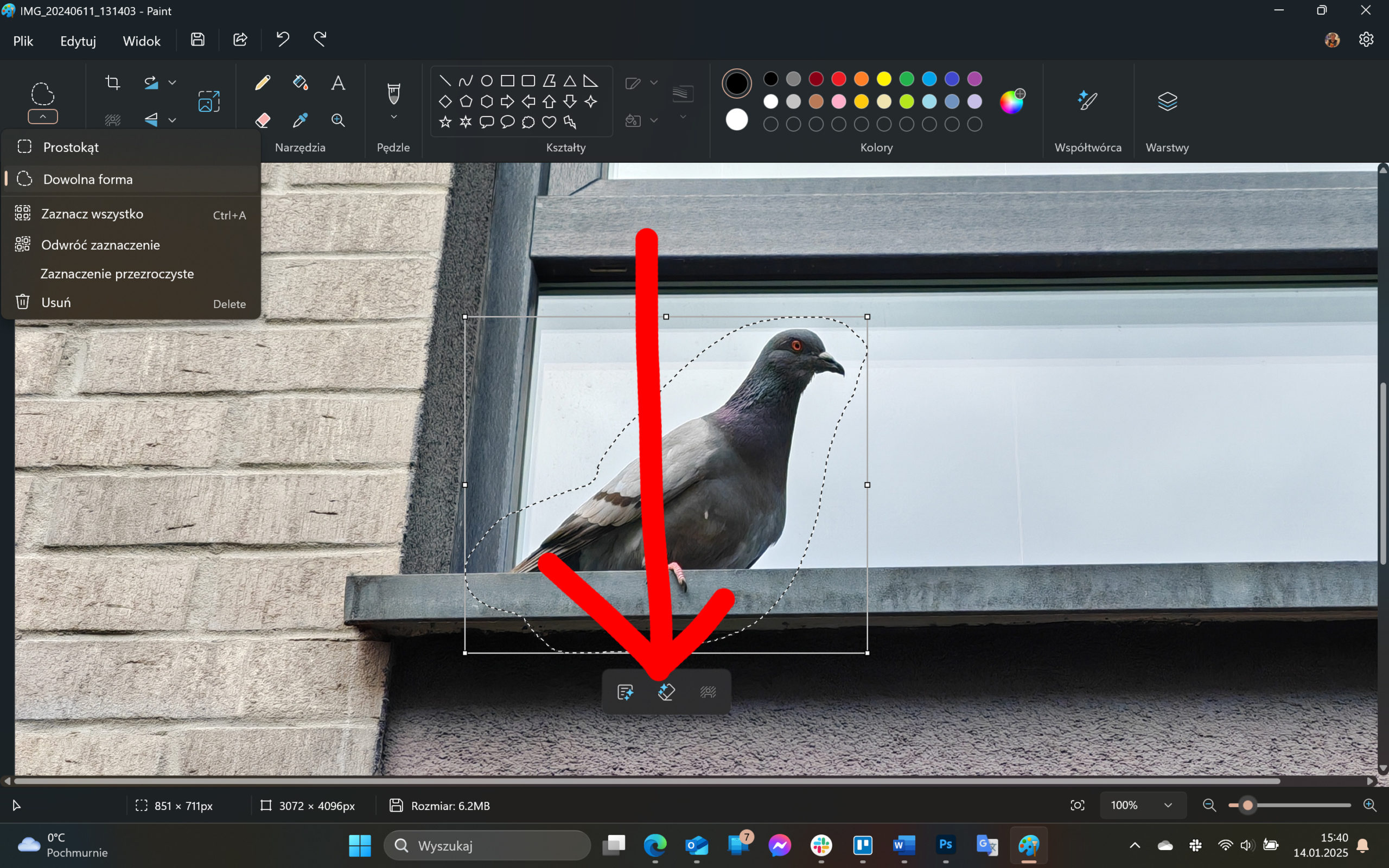Select the Pencil tool

(262, 82)
